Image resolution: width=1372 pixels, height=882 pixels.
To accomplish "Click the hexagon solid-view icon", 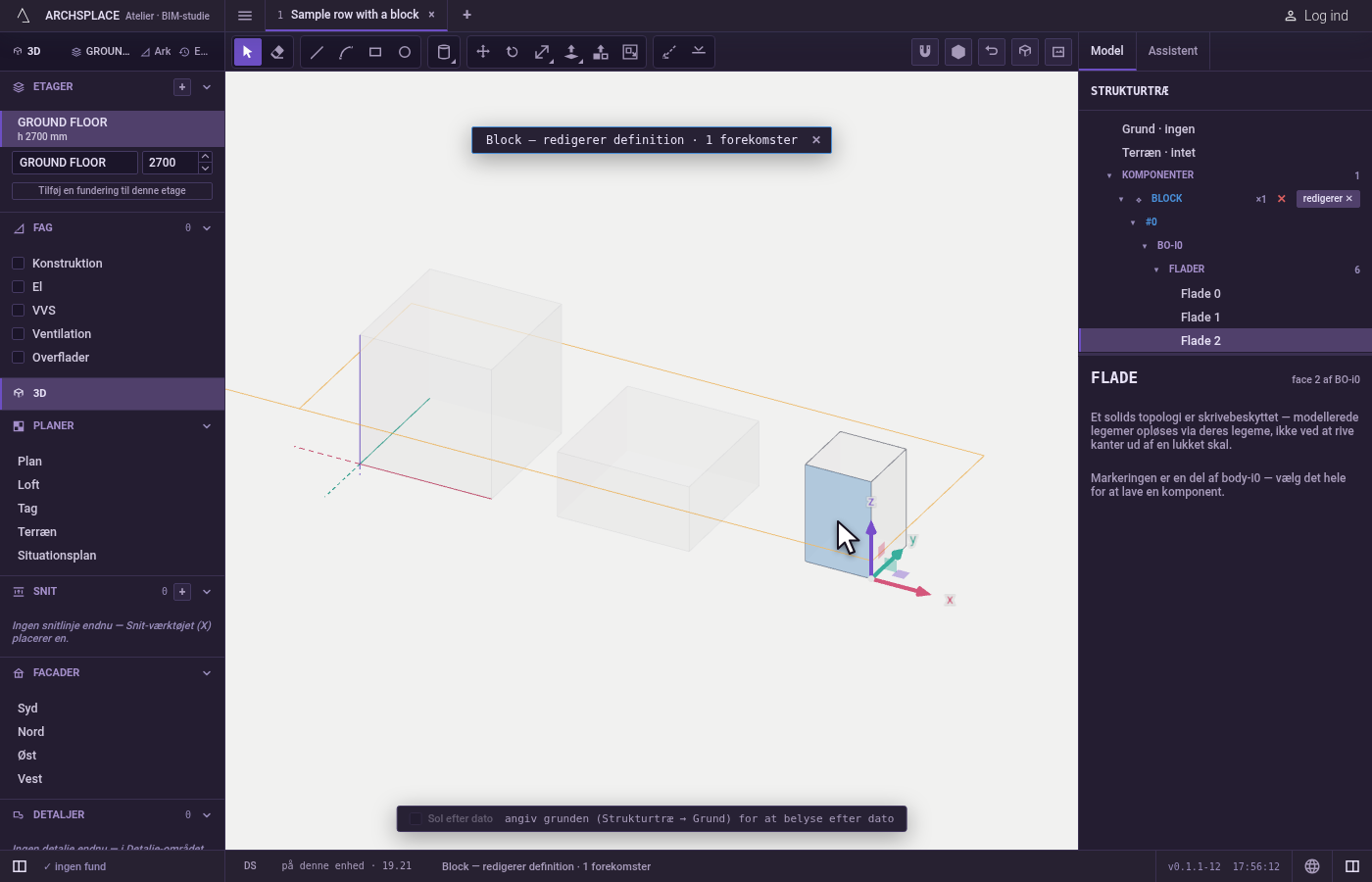I will tap(958, 52).
